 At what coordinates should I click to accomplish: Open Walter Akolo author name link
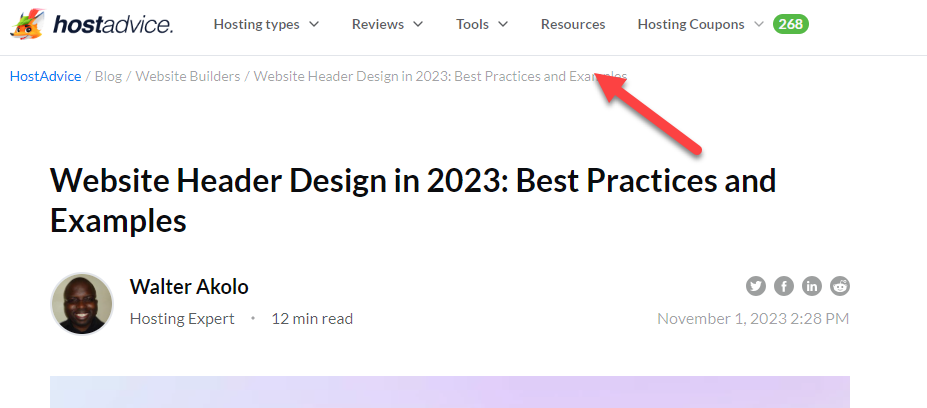[189, 287]
